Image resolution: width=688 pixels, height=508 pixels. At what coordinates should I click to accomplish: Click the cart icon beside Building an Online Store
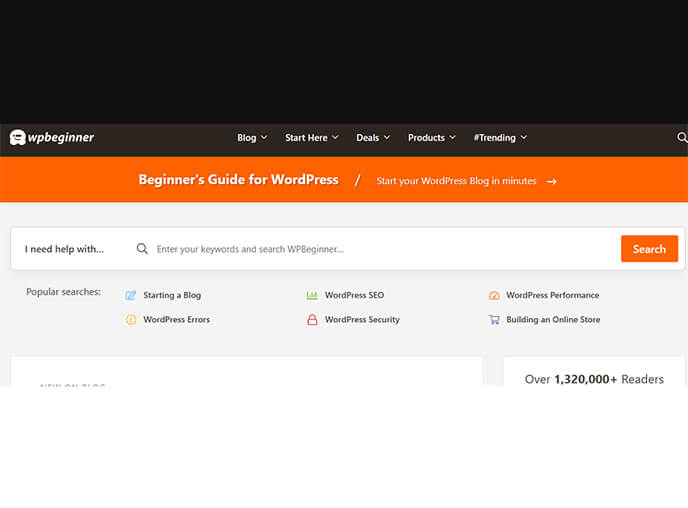tap(494, 319)
